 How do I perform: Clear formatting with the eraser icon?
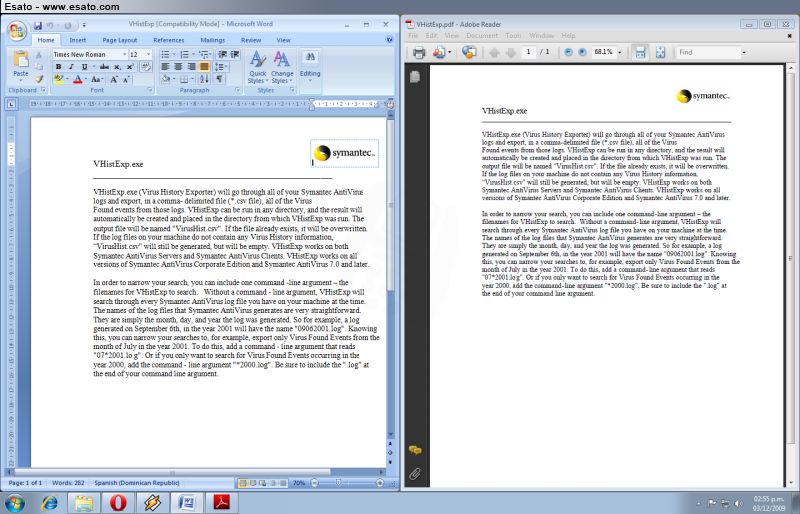(145, 67)
